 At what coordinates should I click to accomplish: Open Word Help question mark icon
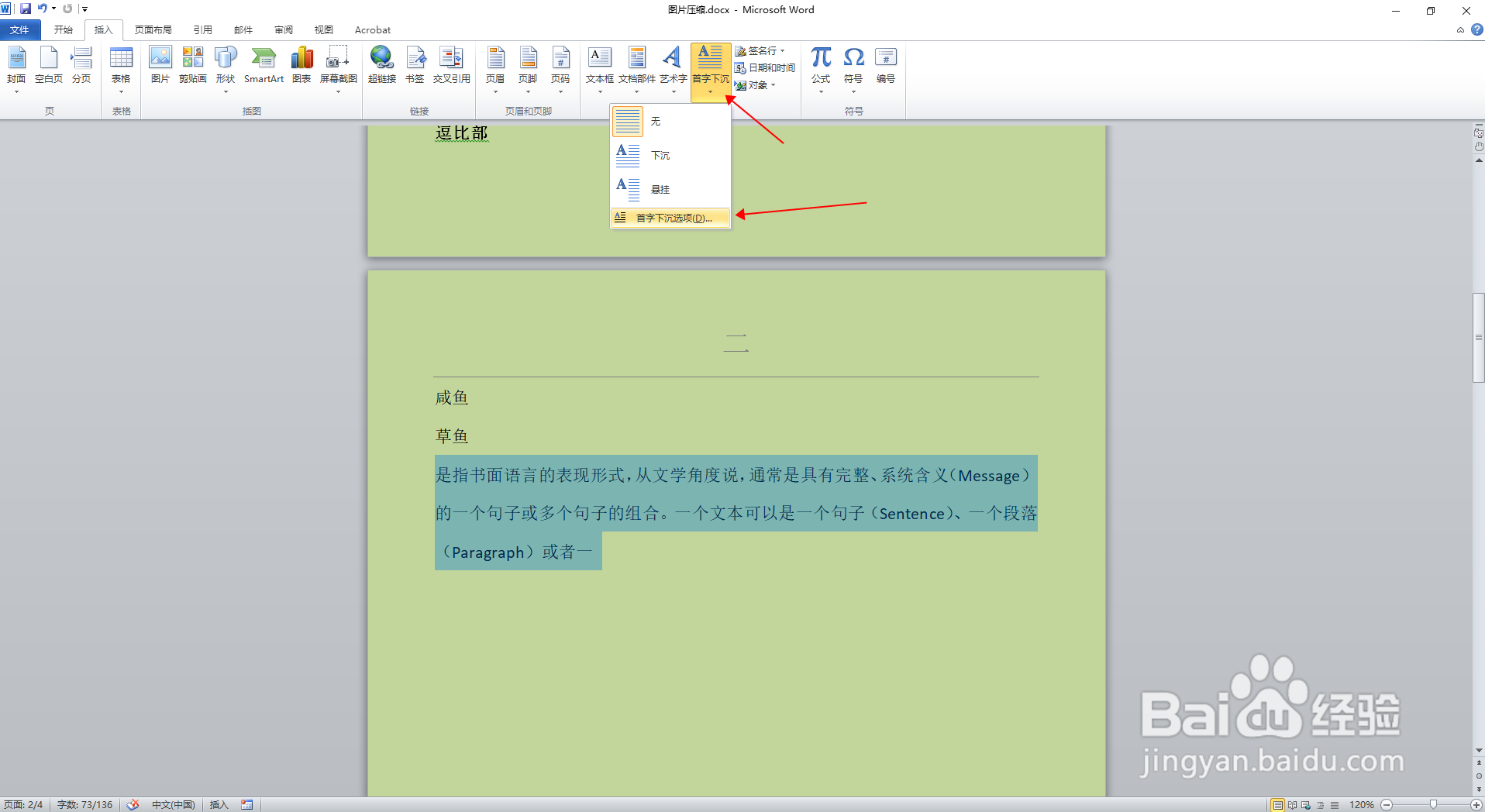pos(1477,29)
